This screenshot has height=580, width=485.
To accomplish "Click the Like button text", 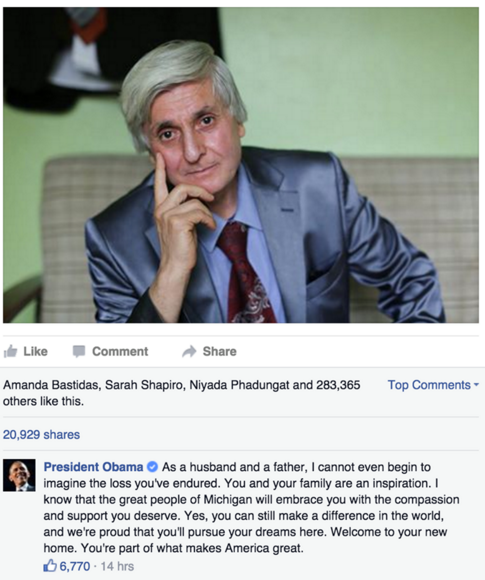I will click(36, 351).
